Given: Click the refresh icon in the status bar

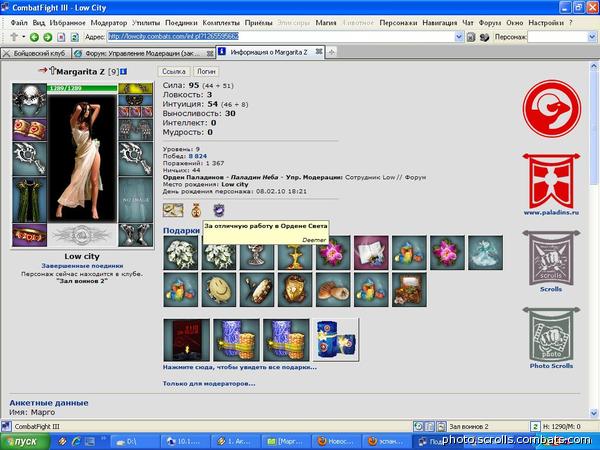Looking at the screenshot, I should tap(535, 426).
